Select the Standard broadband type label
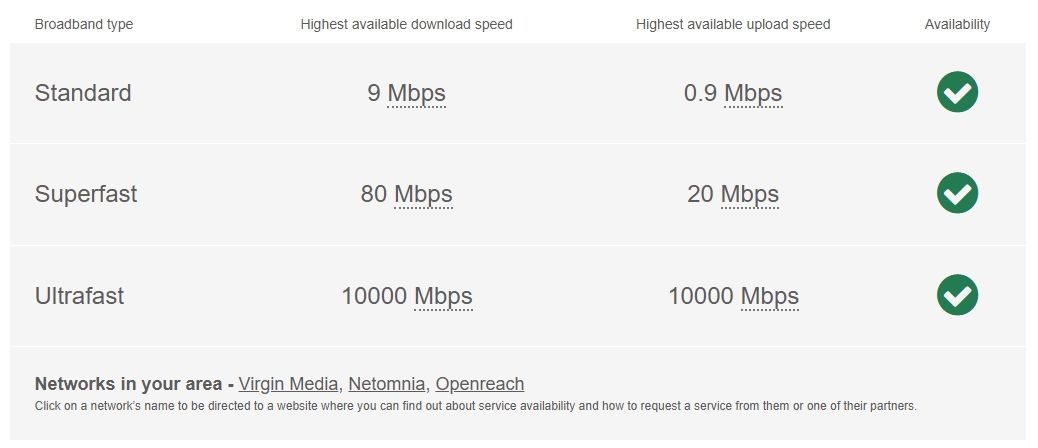Screen dimensions: 1038x448 83,93
